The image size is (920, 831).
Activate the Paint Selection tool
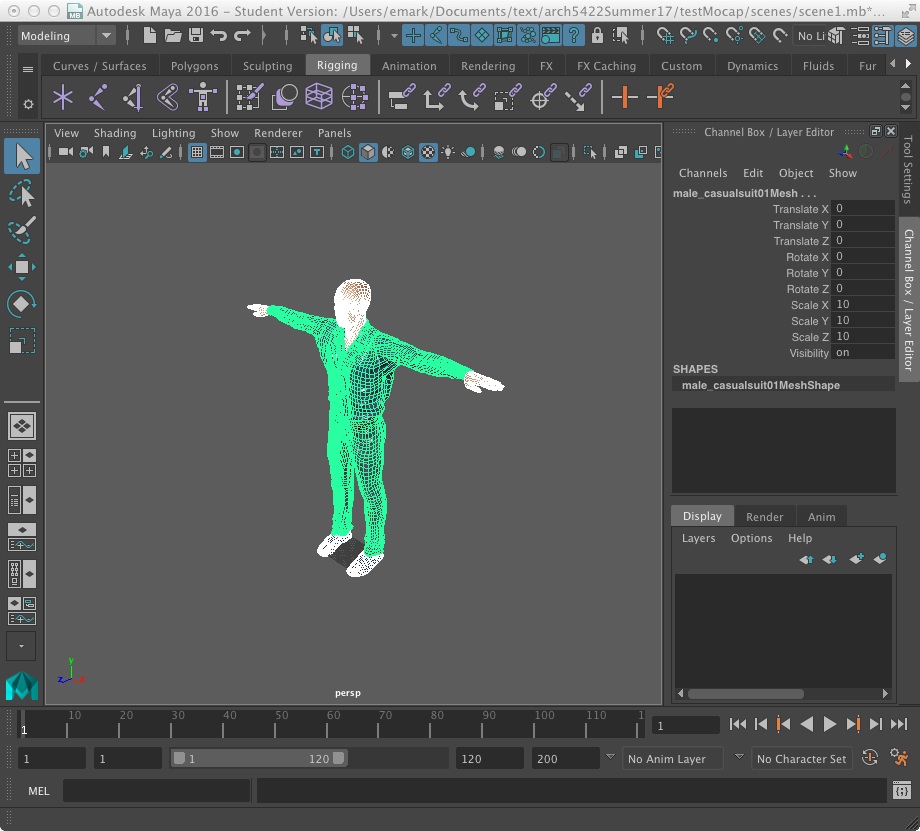tap(22, 230)
